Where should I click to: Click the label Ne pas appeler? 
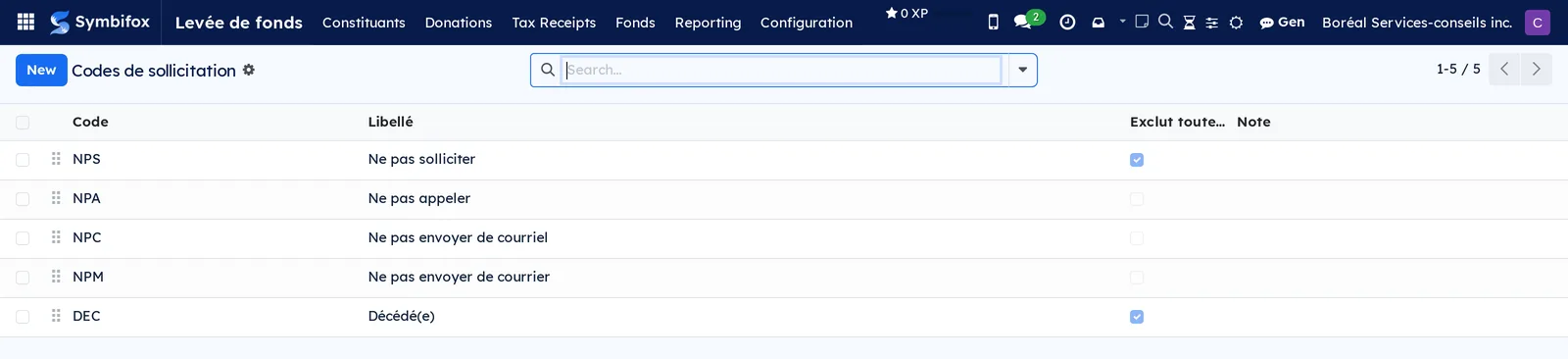(419, 198)
